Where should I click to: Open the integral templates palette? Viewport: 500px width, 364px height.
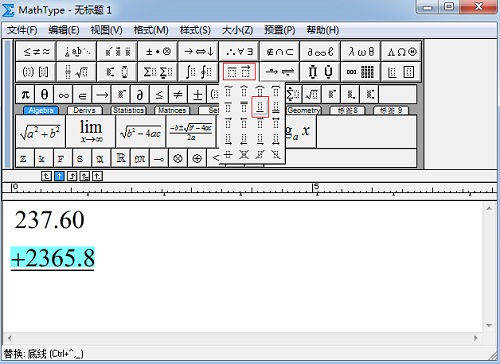click(199, 71)
